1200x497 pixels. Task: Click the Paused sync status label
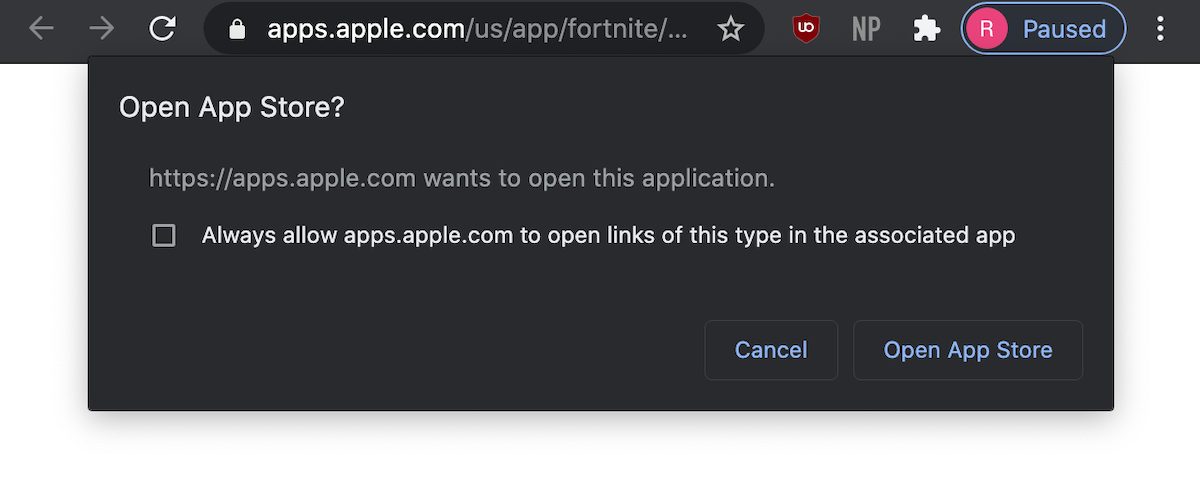tap(1064, 29)
